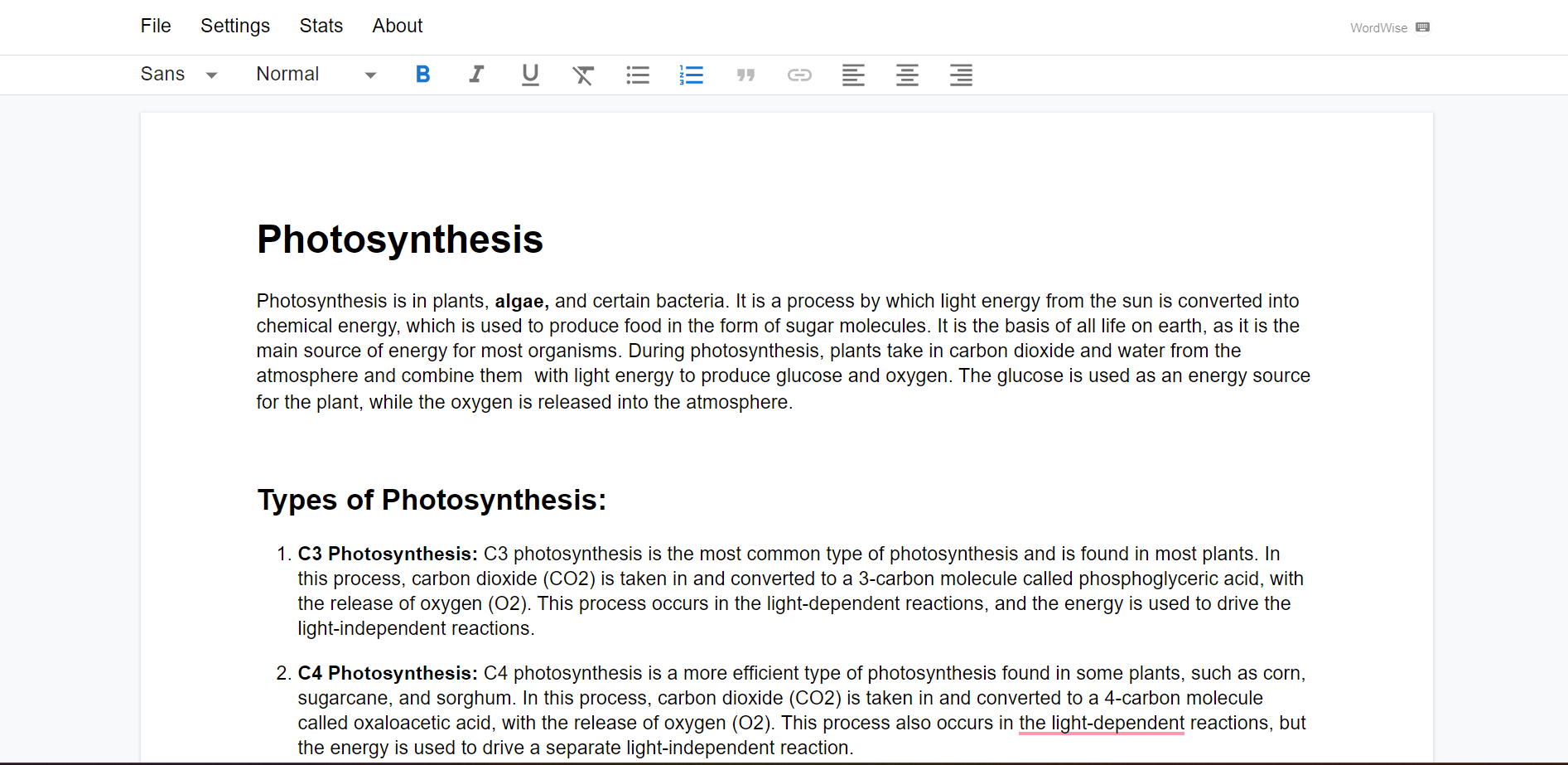Image resolution: width=1568 pixels, height=765 pixels.
Task: Apply blockquote formatting
Action: 745,75
